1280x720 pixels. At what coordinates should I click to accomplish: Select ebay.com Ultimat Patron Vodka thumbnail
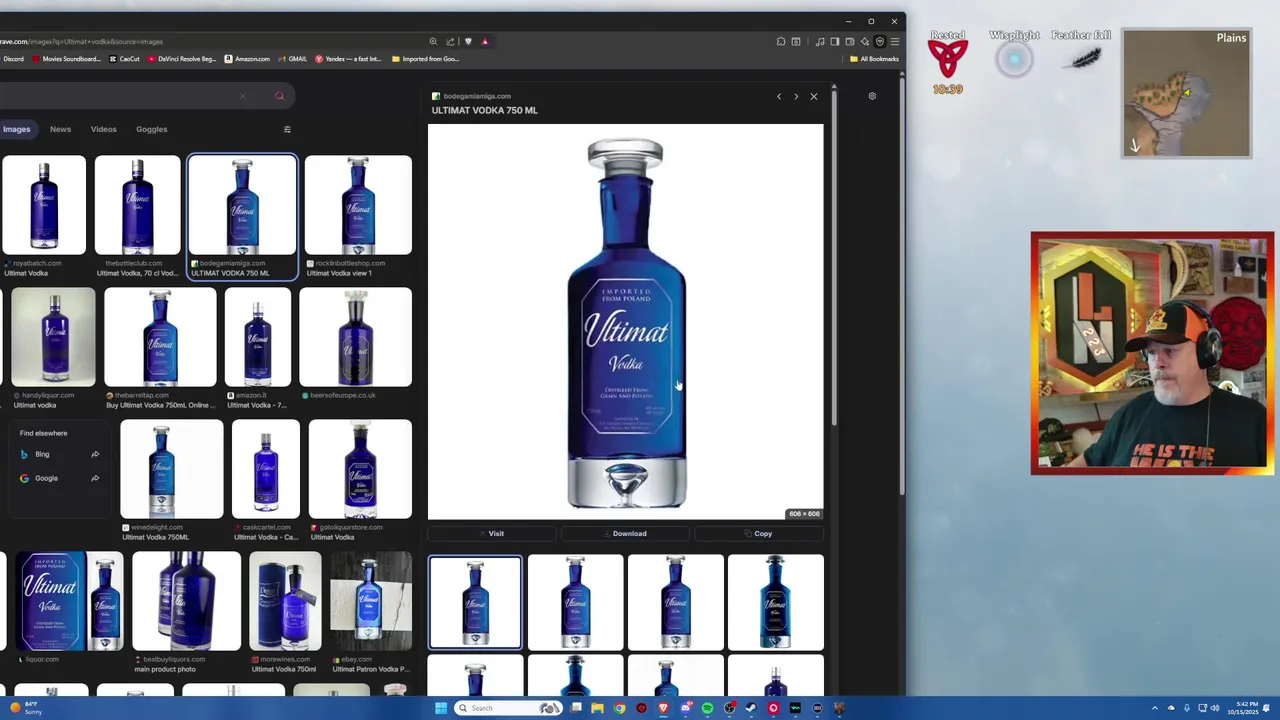coord(370,601)
